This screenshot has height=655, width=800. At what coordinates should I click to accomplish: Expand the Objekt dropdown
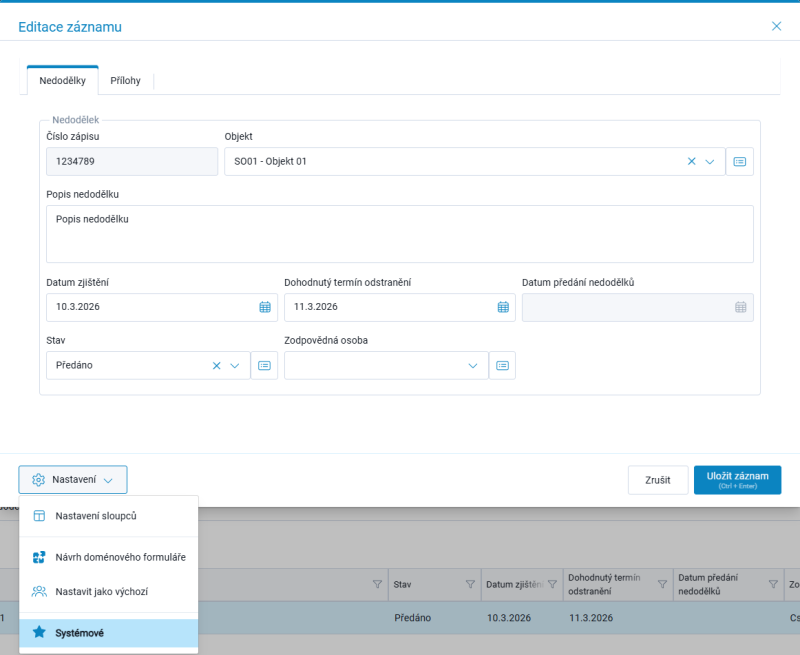tap(710, 162)
